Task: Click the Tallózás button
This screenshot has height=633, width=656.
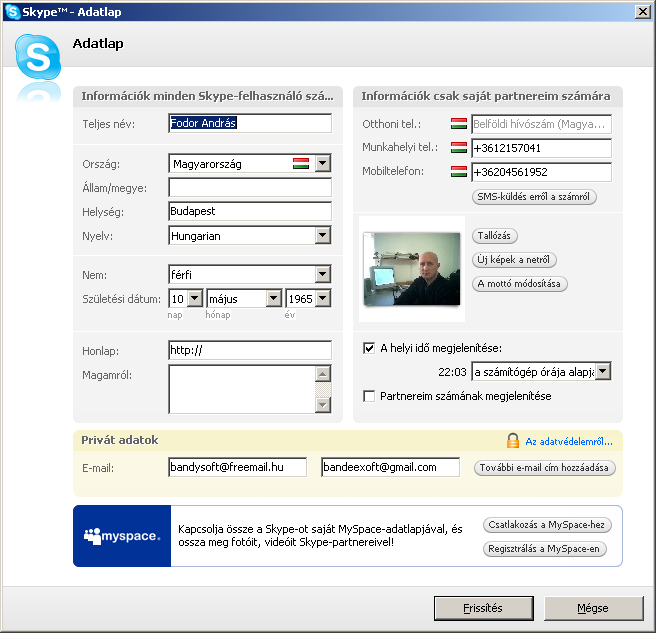Action: (495, 236)
